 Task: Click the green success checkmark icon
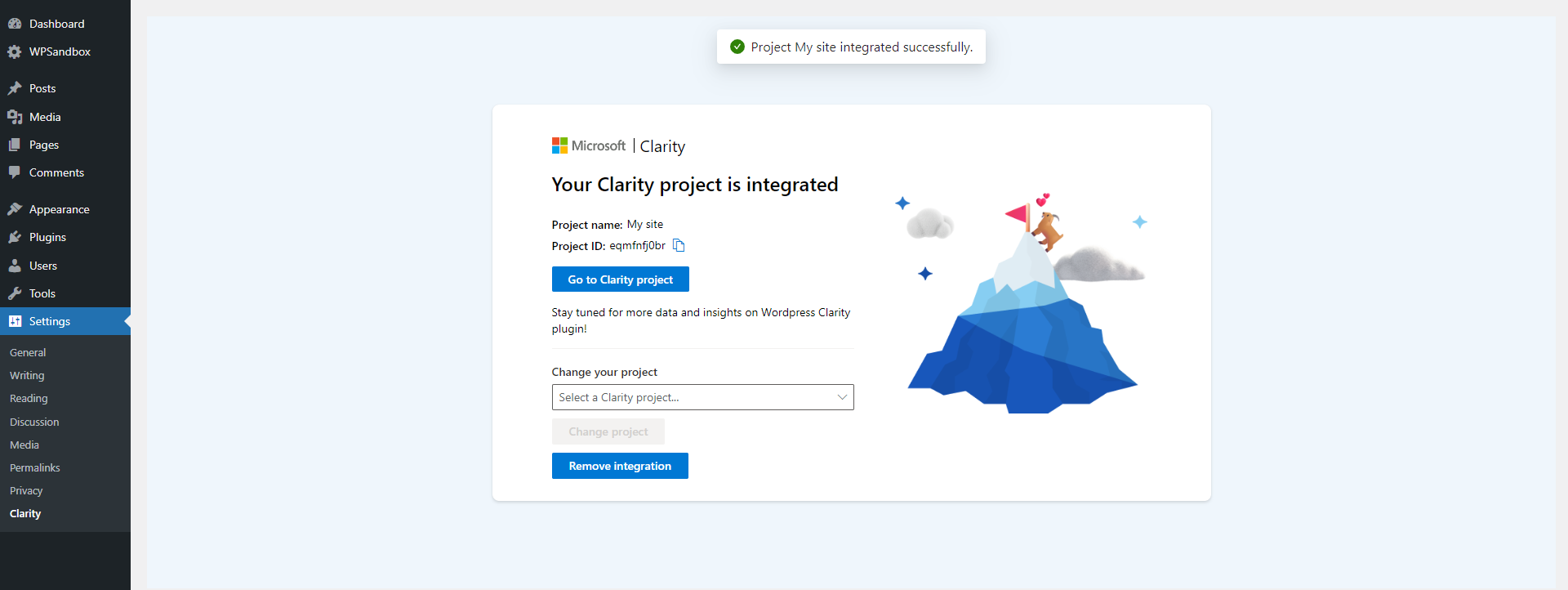tap(737, 47)
